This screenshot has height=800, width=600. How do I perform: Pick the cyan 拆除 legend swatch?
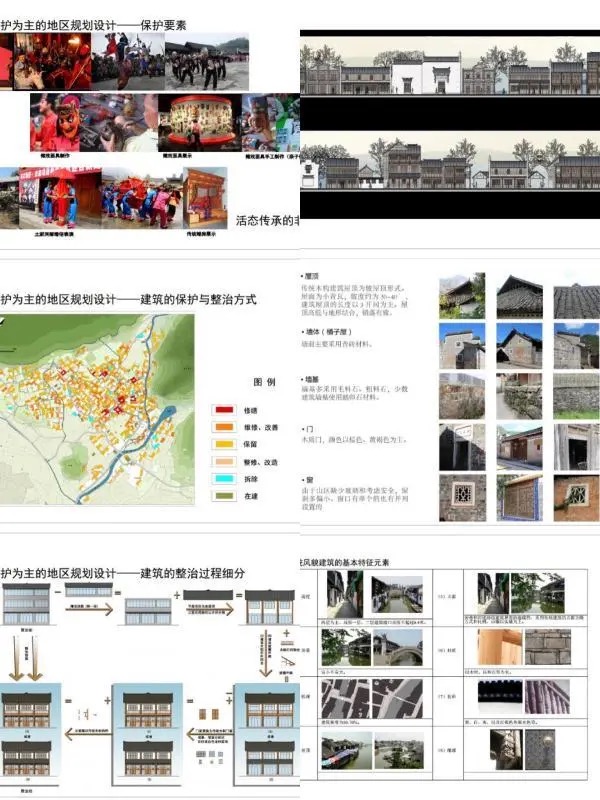[224, 479]
